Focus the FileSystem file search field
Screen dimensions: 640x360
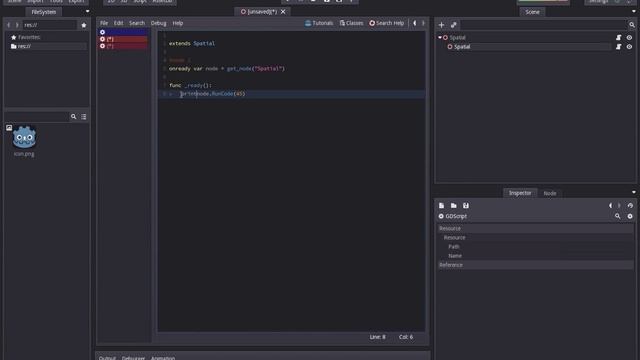pyautogui.click(x=37, y=117)
